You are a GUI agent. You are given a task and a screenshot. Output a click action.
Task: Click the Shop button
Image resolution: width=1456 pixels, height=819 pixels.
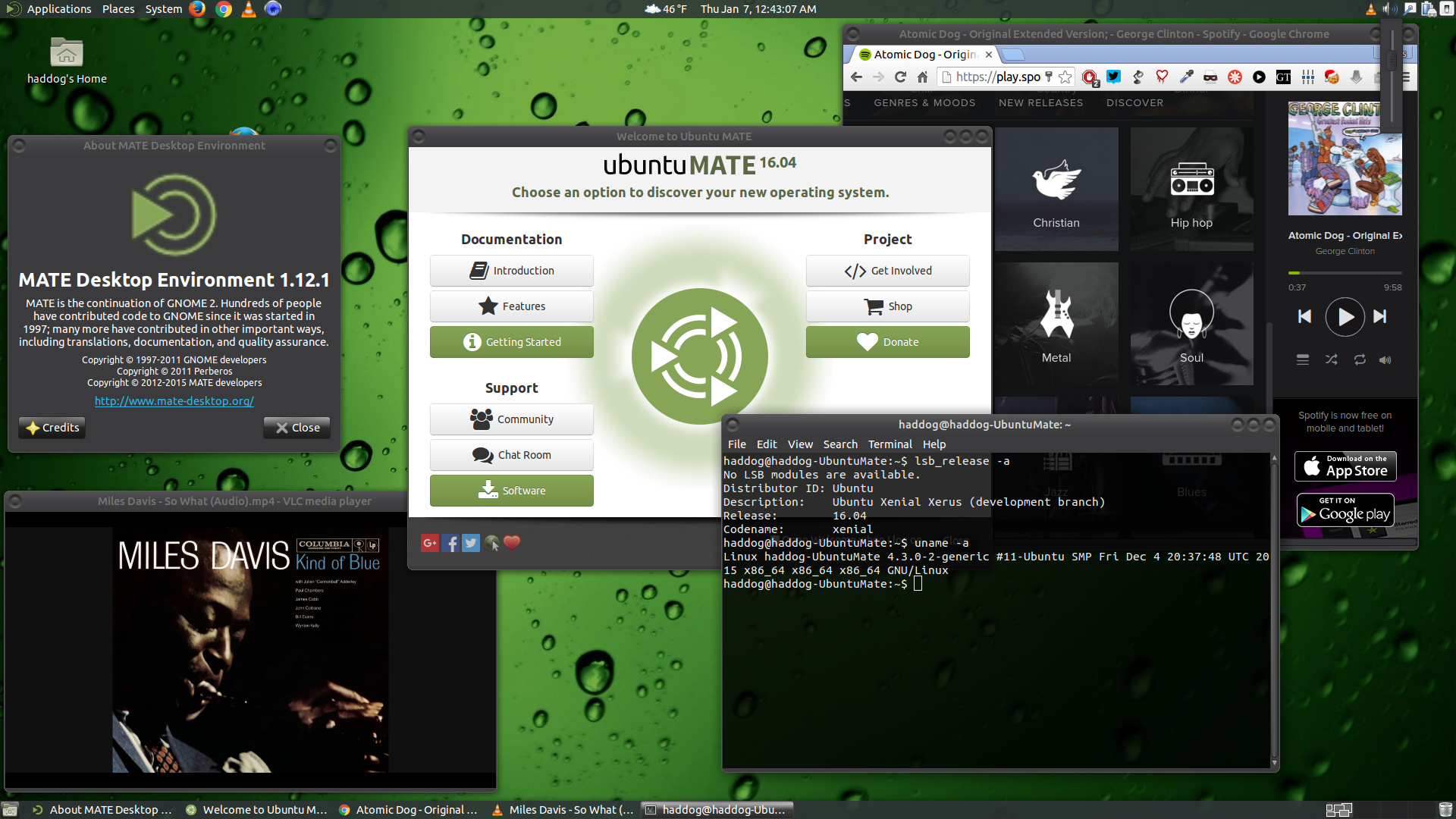point(888,306)
